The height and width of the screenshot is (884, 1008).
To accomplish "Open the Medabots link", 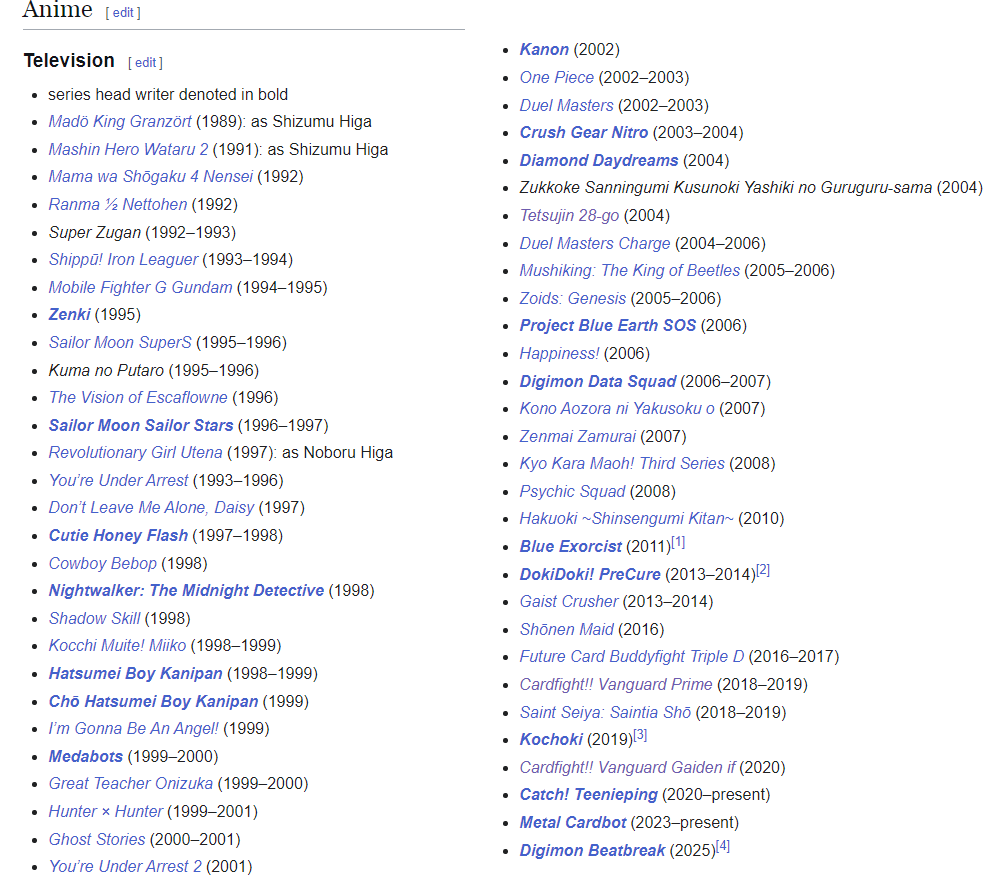I will coord(86,756).
